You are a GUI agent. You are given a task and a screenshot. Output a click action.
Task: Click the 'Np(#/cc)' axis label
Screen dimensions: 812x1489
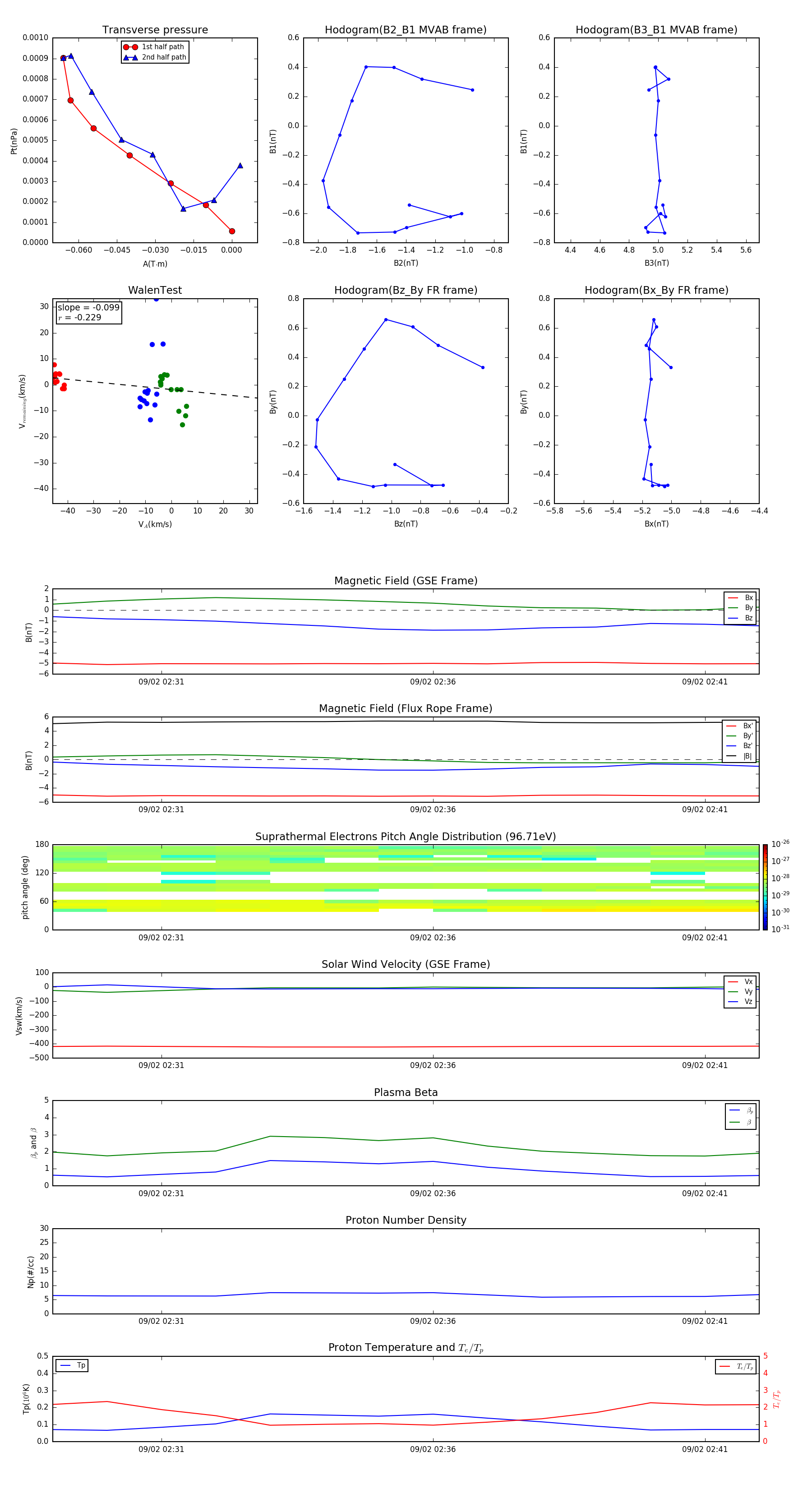(31, 1271)
